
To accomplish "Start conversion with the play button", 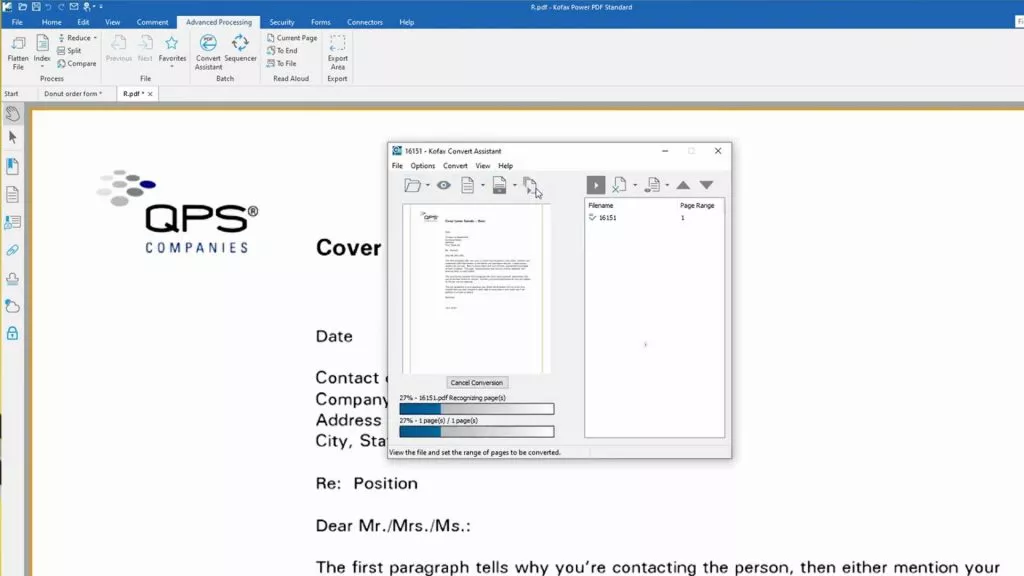I will click(x=596, y=185).
